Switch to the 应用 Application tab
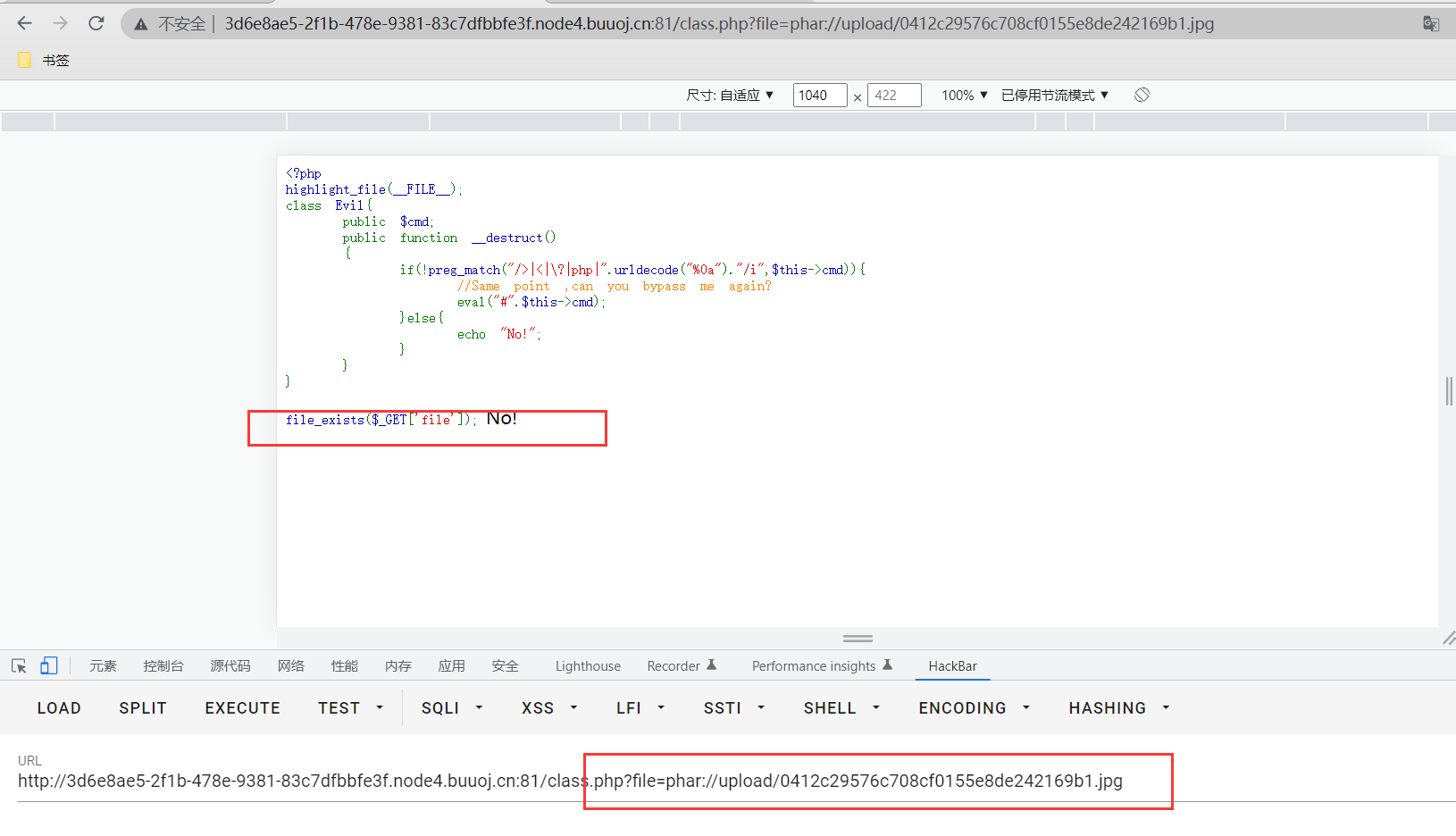 [x=452, y=666]
